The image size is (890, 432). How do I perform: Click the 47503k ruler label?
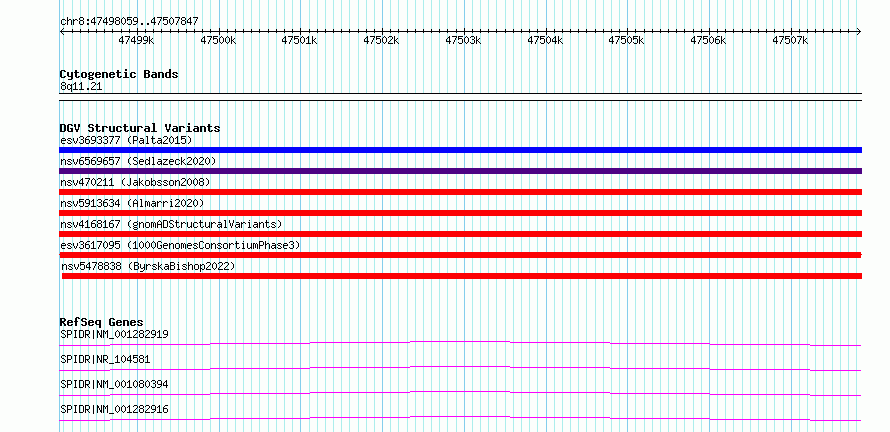[463, 40]
